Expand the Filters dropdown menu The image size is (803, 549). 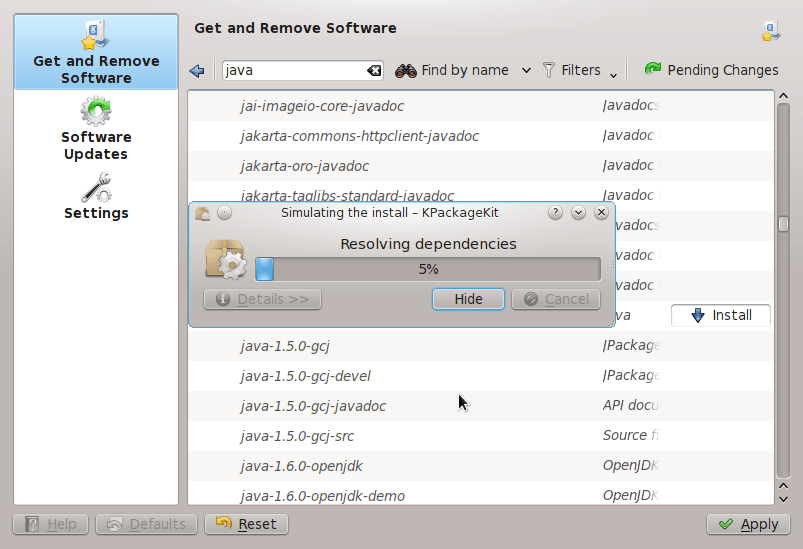tap(613, 75)
